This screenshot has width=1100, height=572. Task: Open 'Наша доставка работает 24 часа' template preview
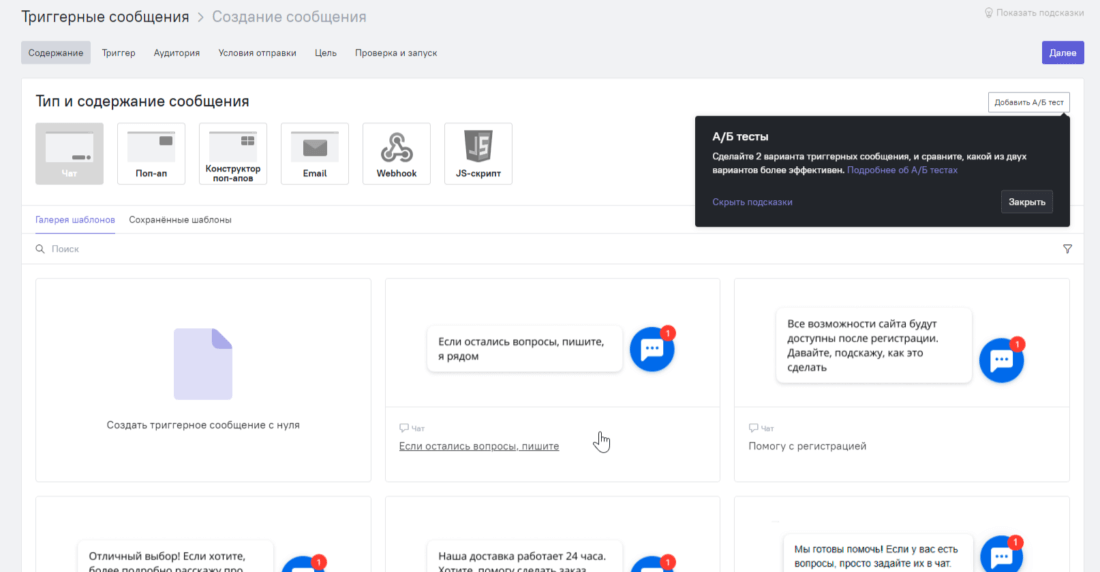(524, 558)
